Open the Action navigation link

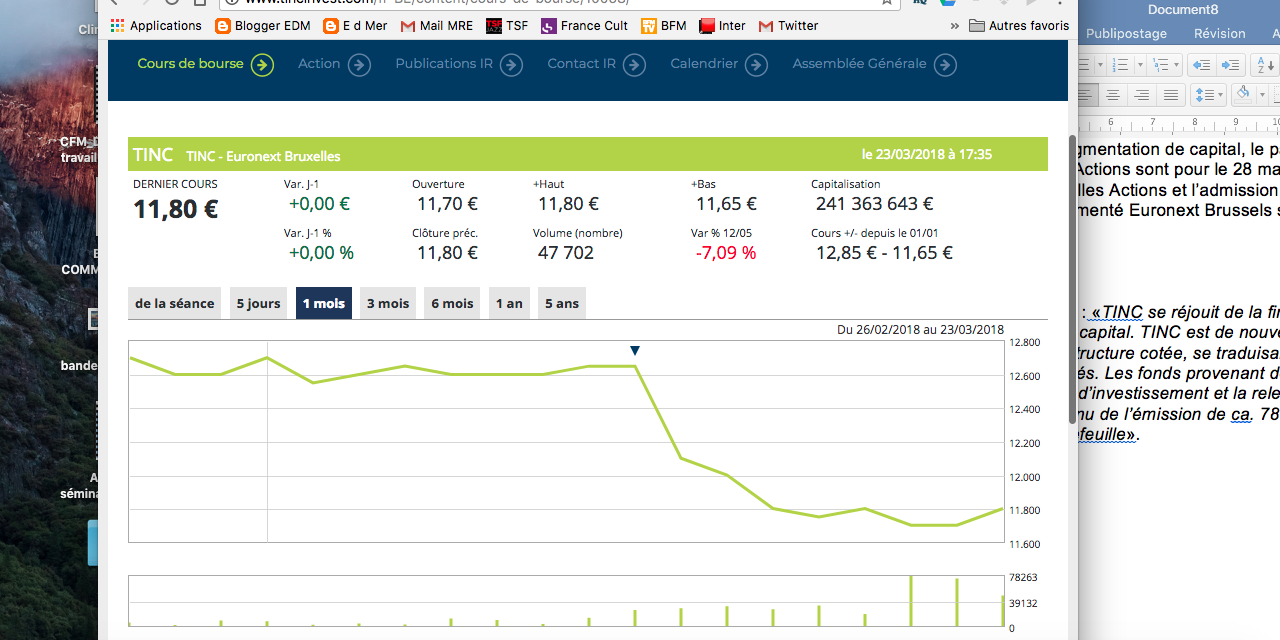pyautogui.click(x=334, y=65)
